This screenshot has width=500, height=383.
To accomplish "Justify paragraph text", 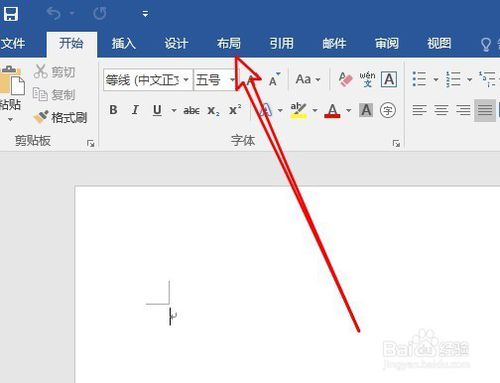I will click(x=485, y=110).
